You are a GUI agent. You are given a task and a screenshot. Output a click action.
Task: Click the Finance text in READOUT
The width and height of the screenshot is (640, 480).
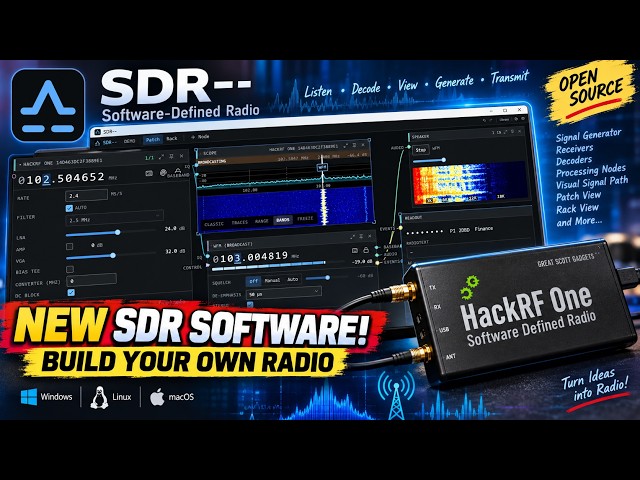[484, 229]
